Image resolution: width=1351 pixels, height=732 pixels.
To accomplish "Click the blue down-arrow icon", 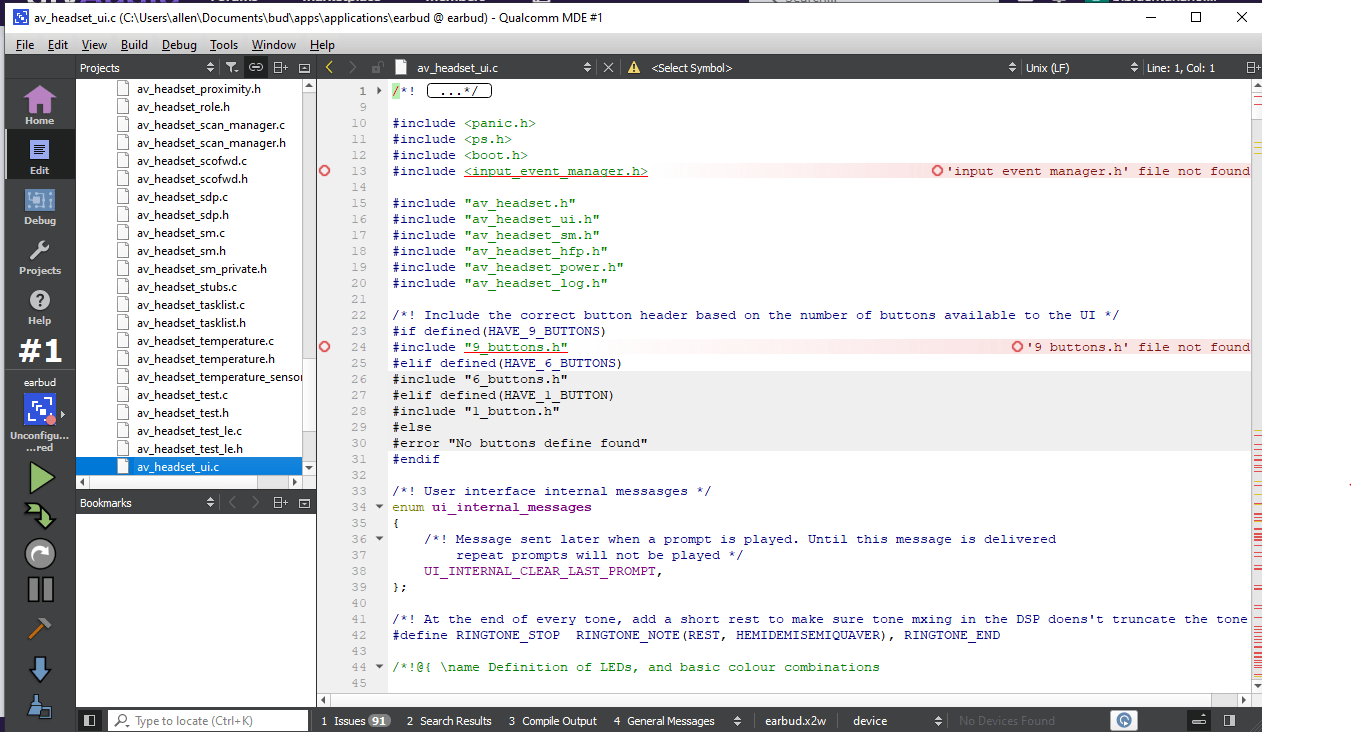I will [40, 669].
